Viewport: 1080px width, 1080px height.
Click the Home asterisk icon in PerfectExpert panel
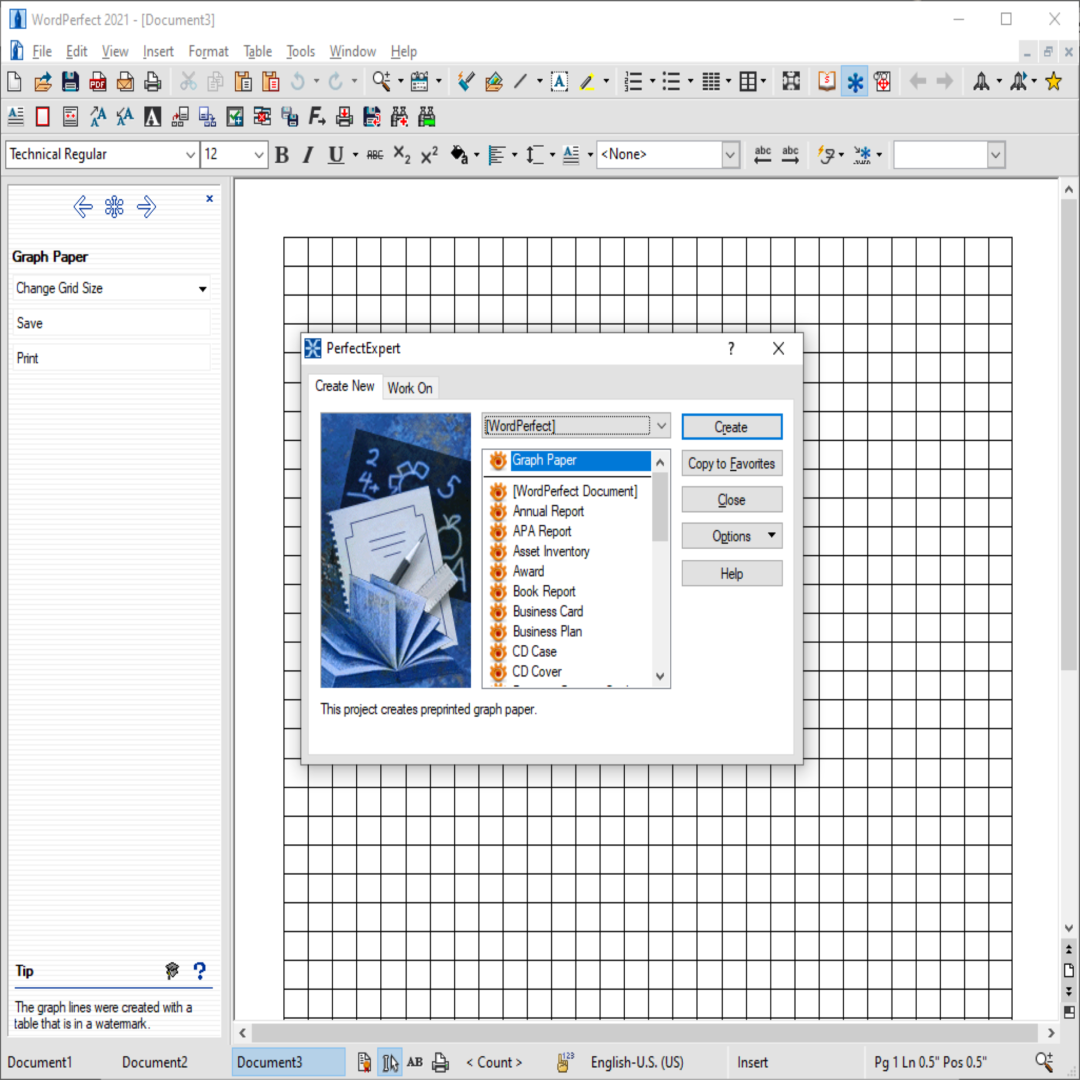114,207
